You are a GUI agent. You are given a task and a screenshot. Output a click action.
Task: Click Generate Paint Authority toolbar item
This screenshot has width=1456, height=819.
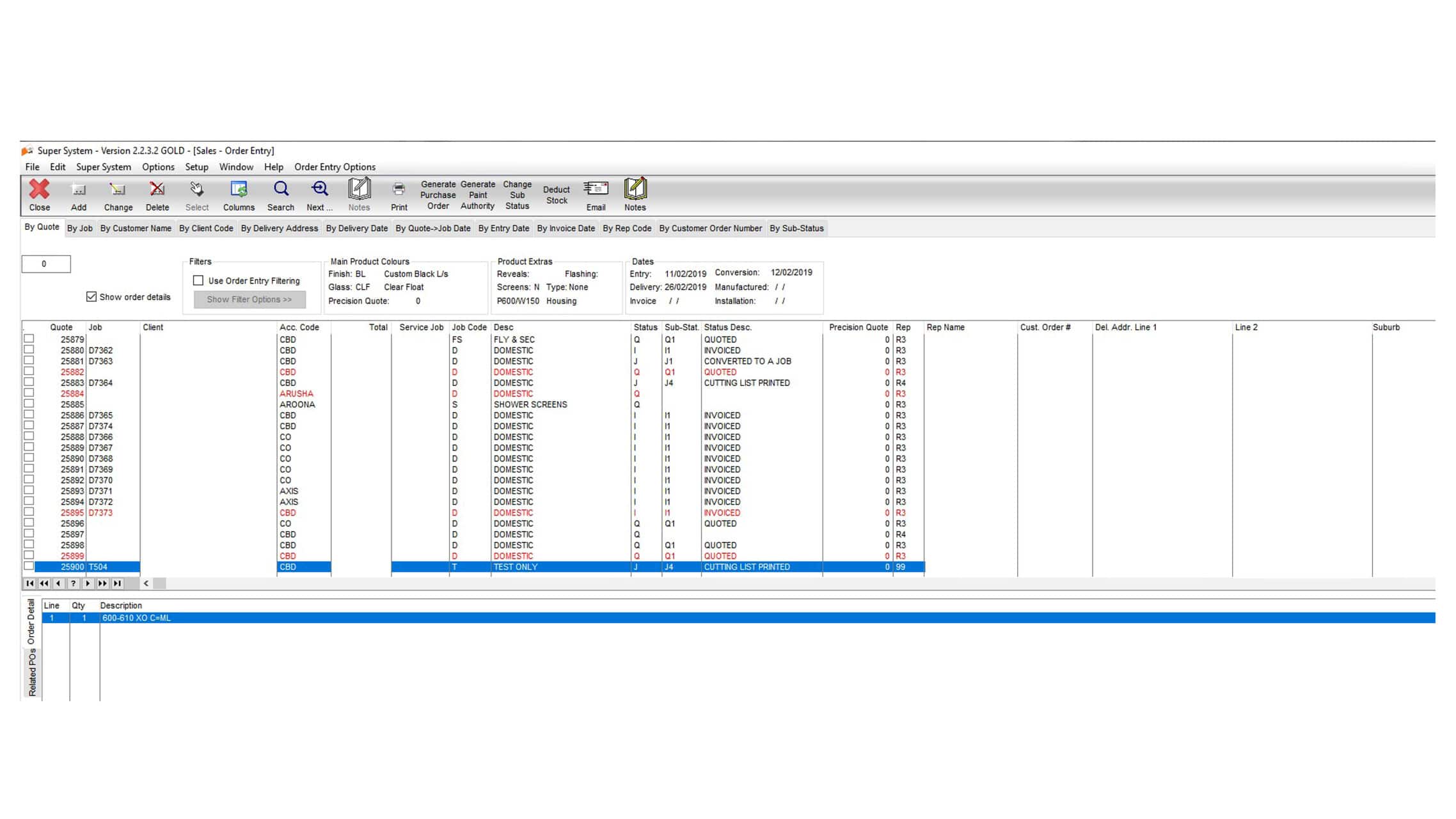pos(478,195)
